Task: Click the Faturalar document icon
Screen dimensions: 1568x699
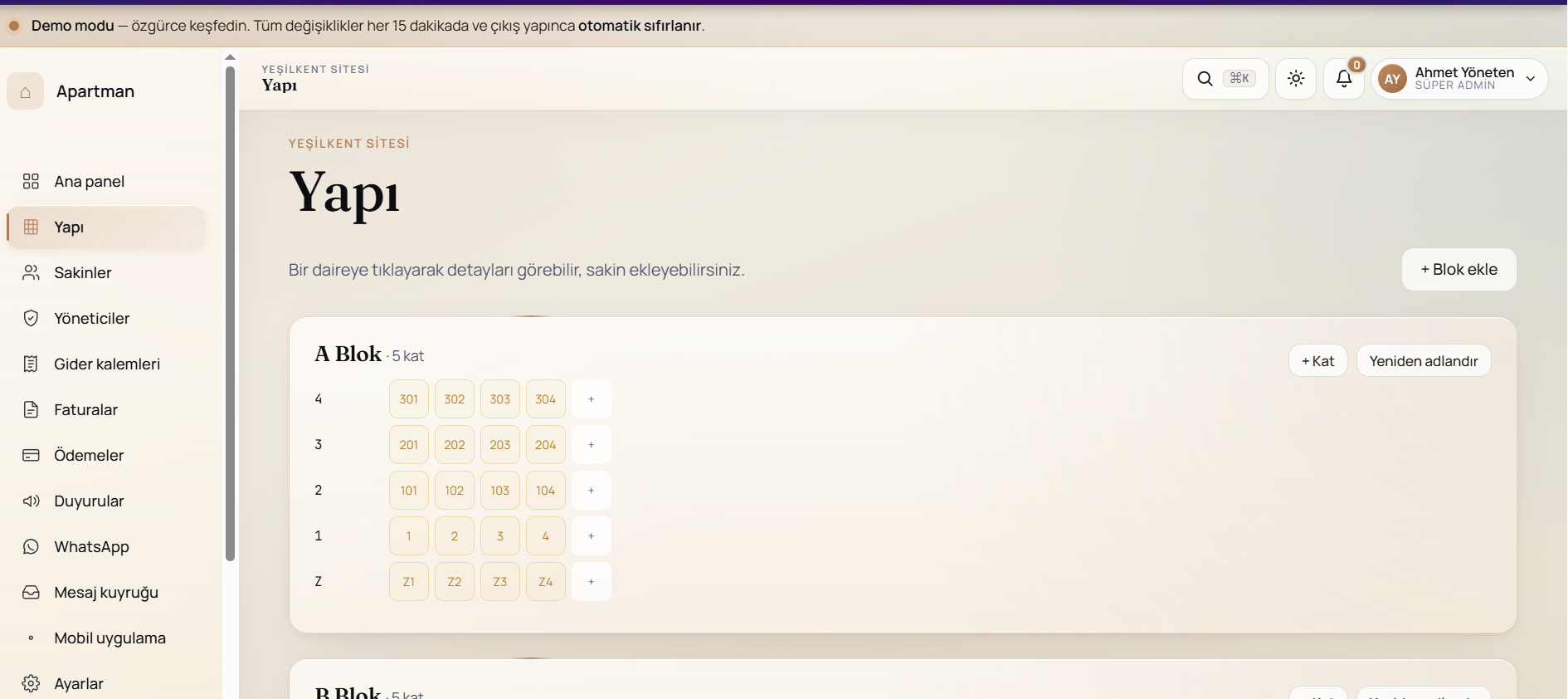Action: (31, 409)
